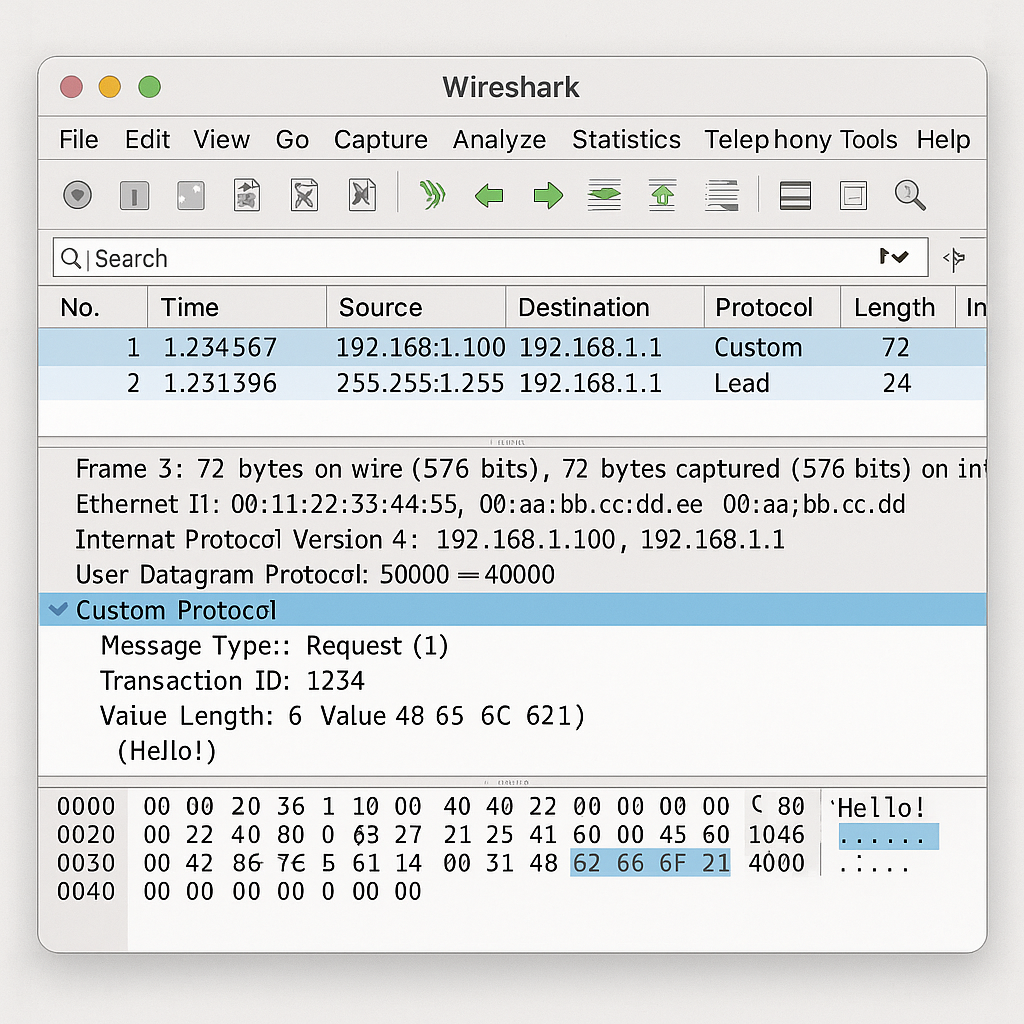The image size is (1024, 1024).
Task: Click length value 72 cell
Action: pyautogui.click(x=895, y=347)
